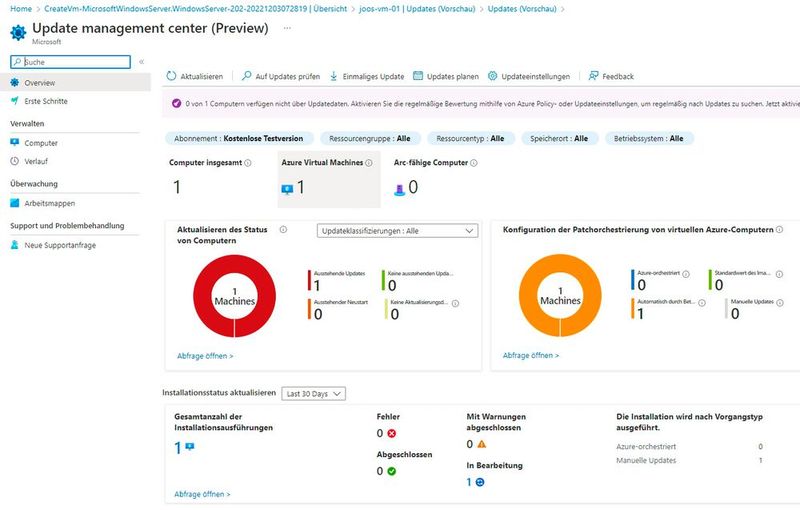Open the Updateklassifizierungen: Alle dropdown
Screen dimensions: 800x510
[397, 231]
